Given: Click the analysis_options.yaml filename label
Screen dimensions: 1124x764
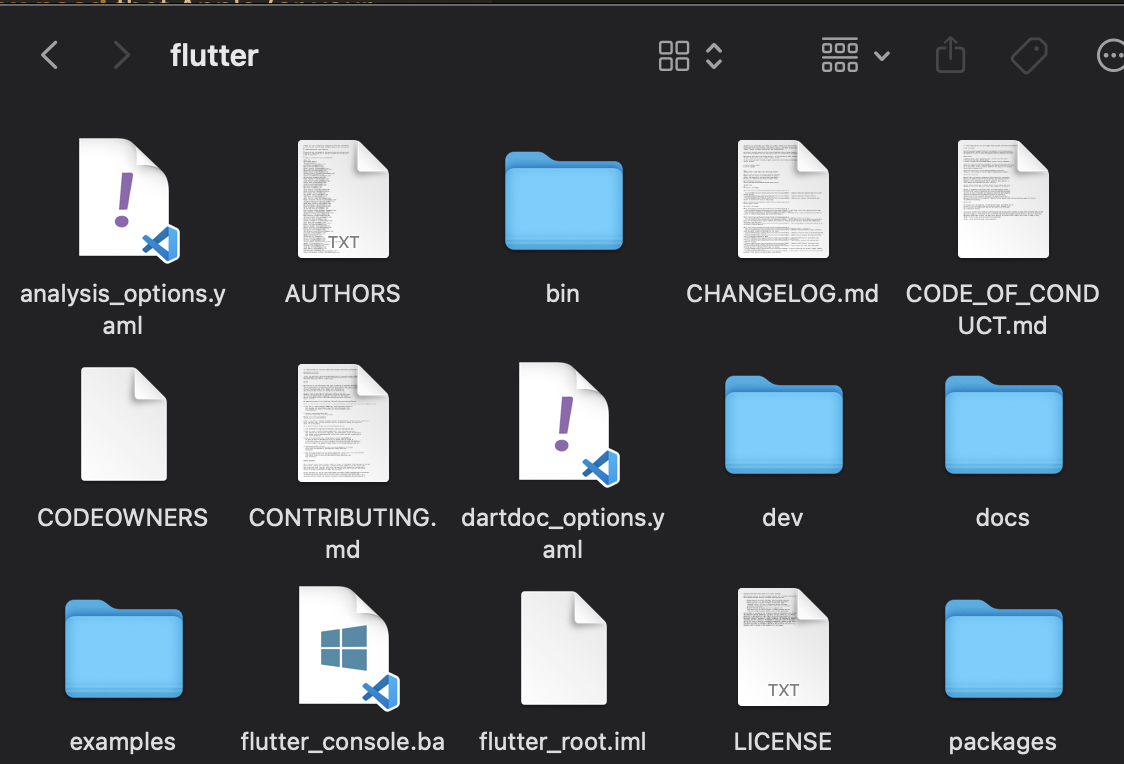Looking at the screenshot, I should click(123, 310).
